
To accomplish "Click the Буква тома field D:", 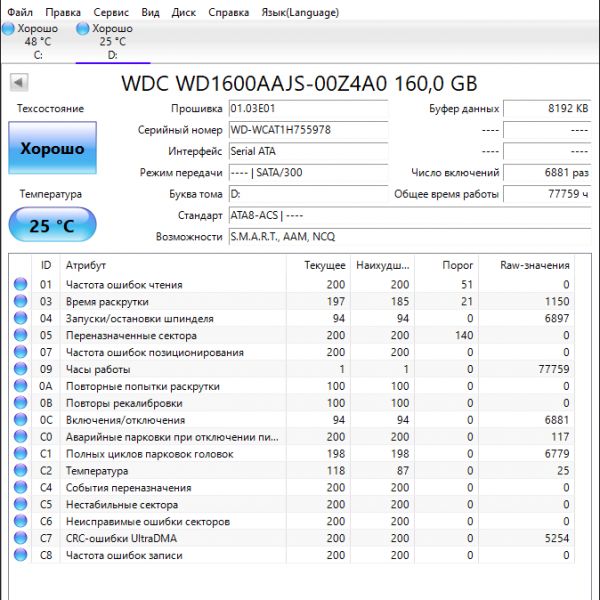I will [x=308, y=194].
